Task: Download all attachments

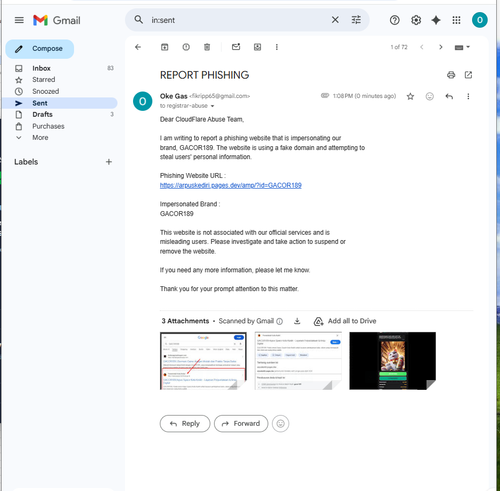Action: [x=297, y=321]
